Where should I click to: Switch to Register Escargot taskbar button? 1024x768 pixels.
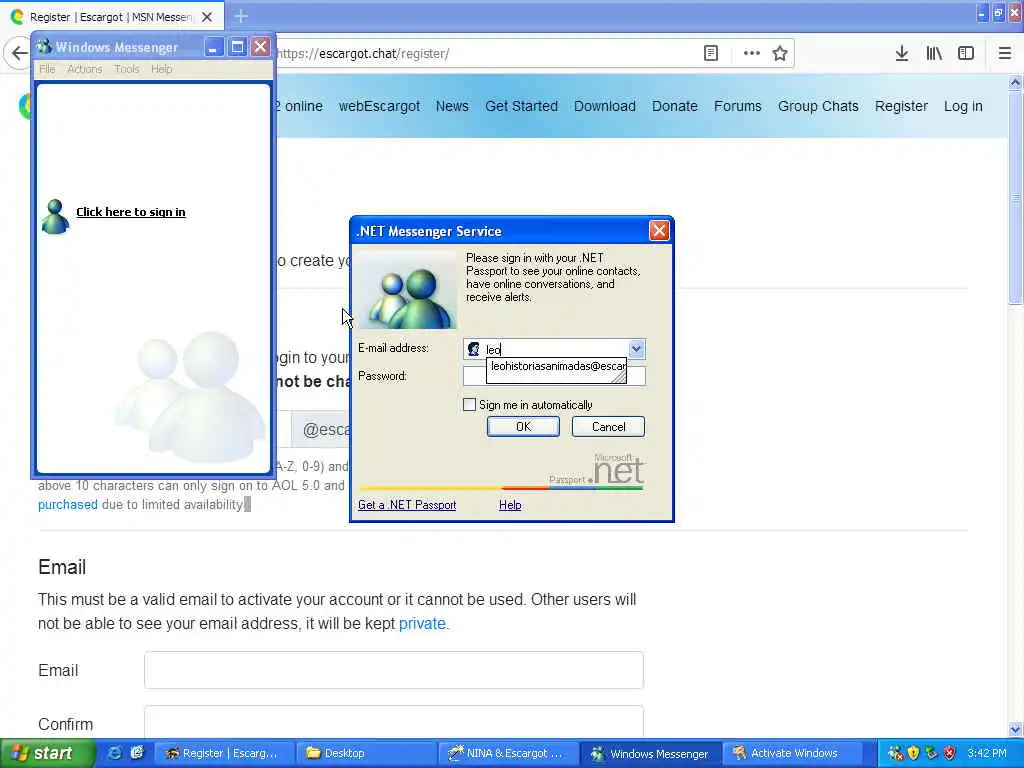[223, 753]
